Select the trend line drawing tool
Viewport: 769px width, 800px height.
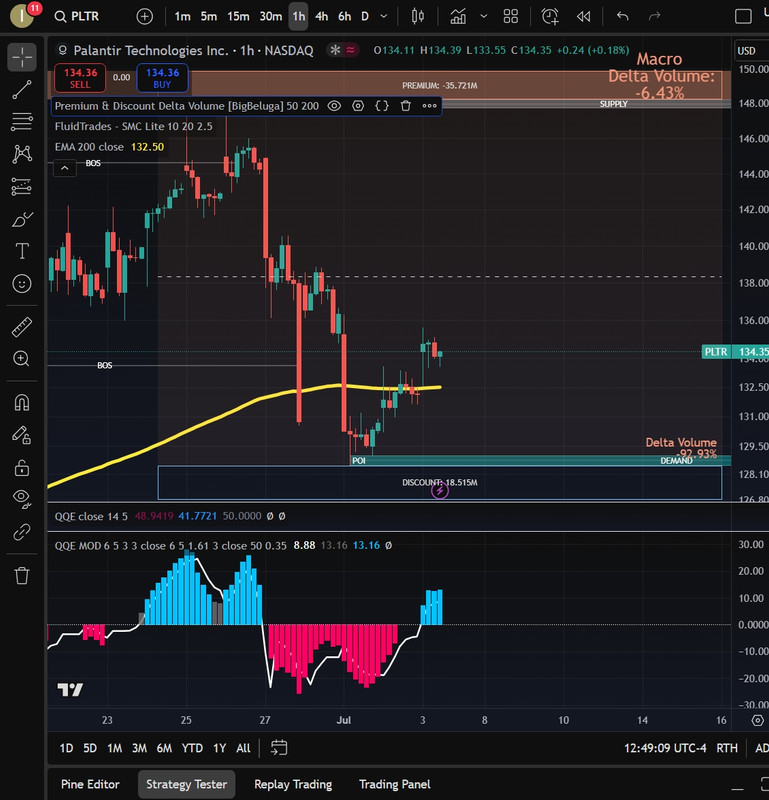click(22, 89)
